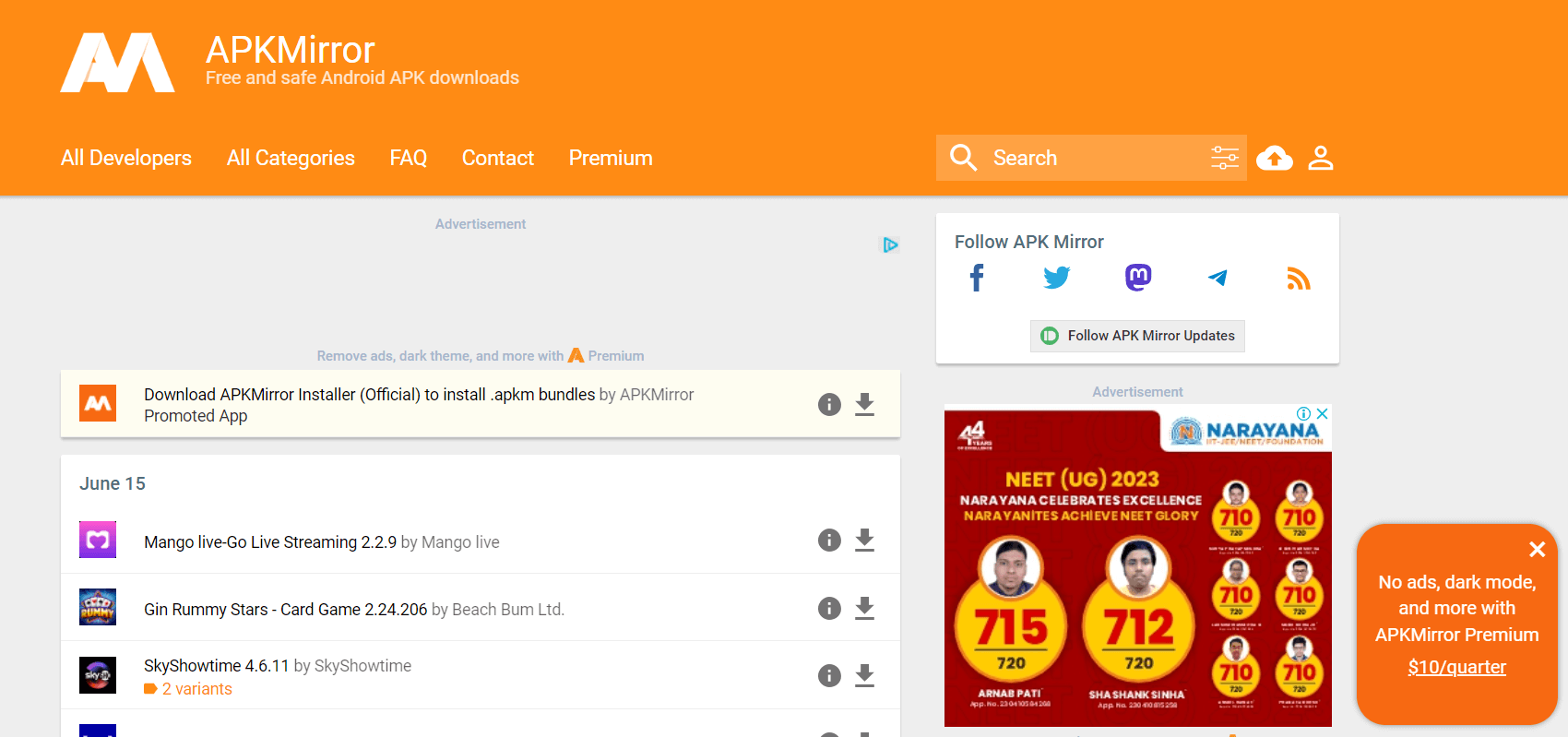1568x737 pixels.
Task: Click the $10/quarter Premium link
Action: click(x=1456, y=667)
